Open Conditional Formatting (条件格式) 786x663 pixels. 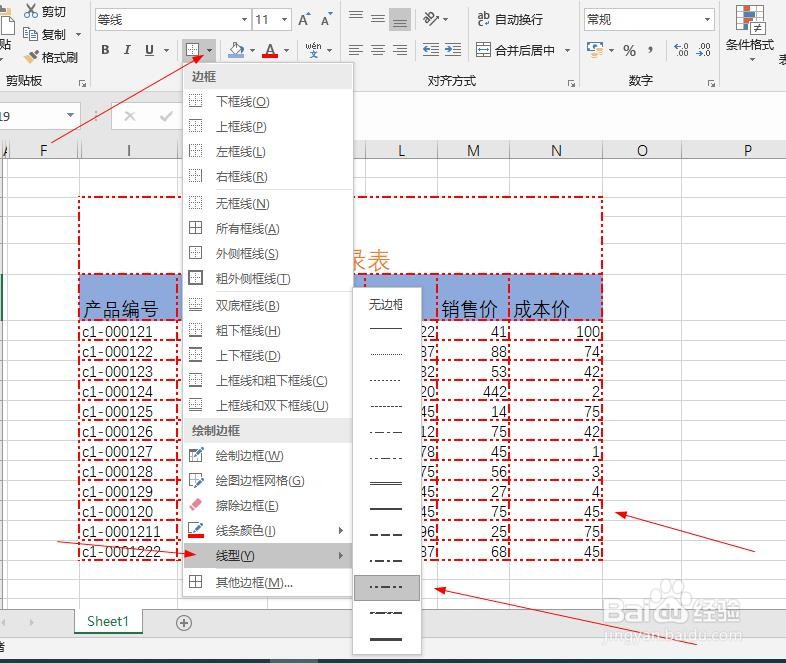750,32
